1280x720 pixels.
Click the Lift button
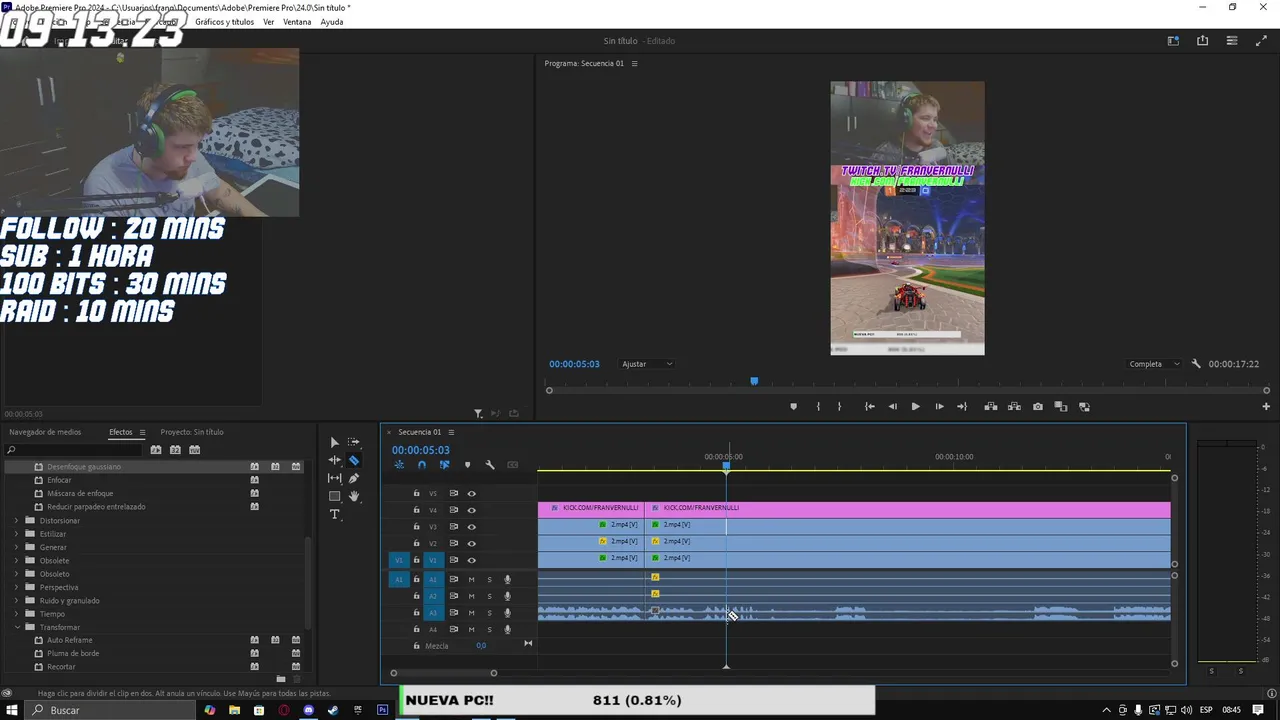(990, 407)
